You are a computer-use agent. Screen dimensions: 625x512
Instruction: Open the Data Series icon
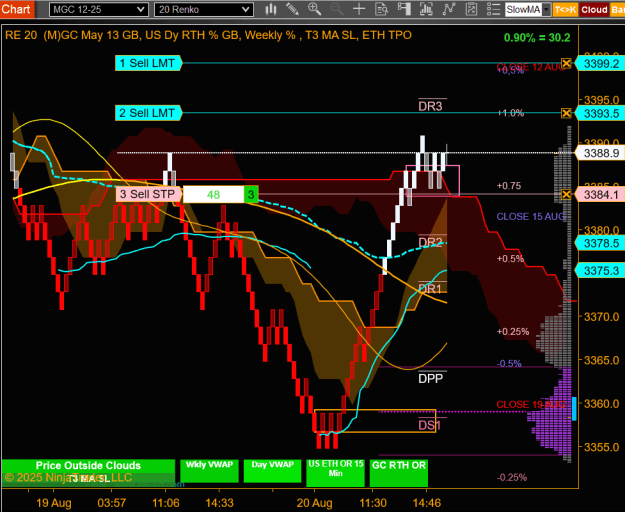pyautogui.click(x=426, y=9)
